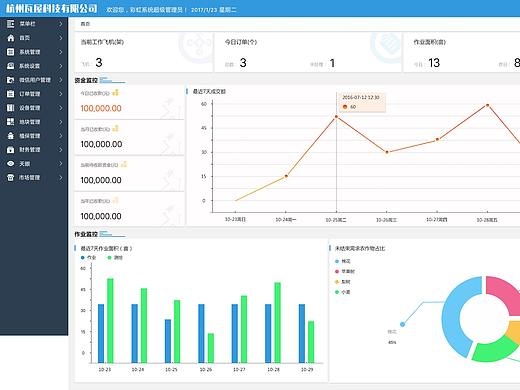Click the 菜单栏 menu-list icon in sidebar
Viewport: 520px width, 390px height.
tap(11, 24)
